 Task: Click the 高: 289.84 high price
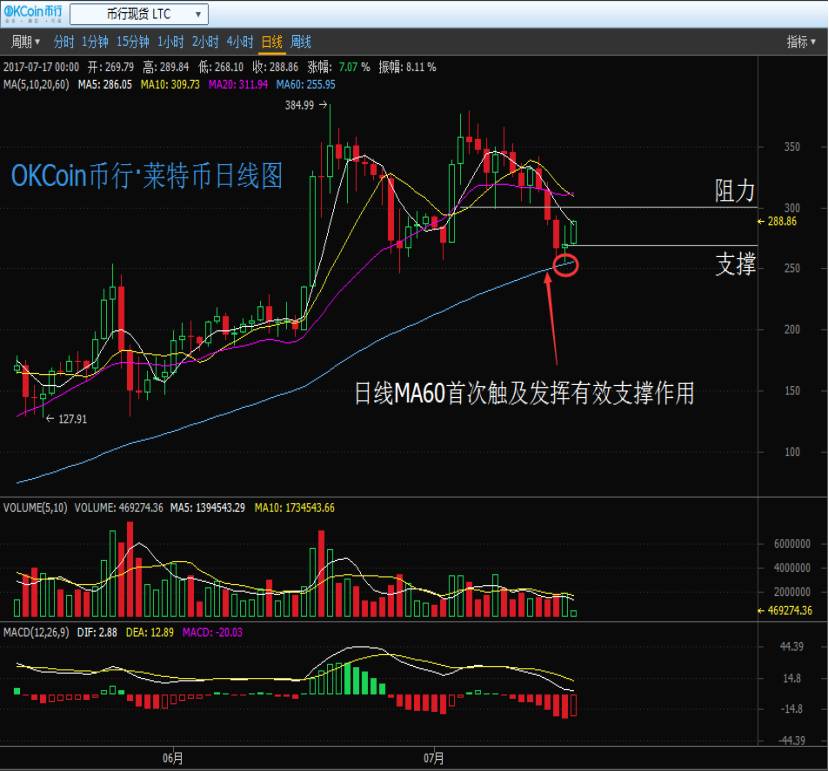coord(165,67)
